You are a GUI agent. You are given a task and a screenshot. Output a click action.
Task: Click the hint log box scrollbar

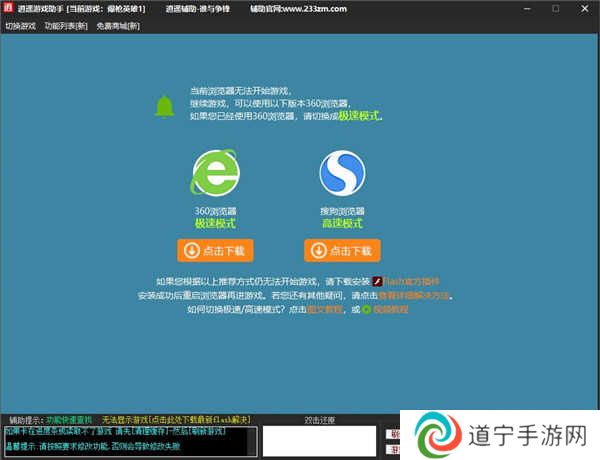253,441
